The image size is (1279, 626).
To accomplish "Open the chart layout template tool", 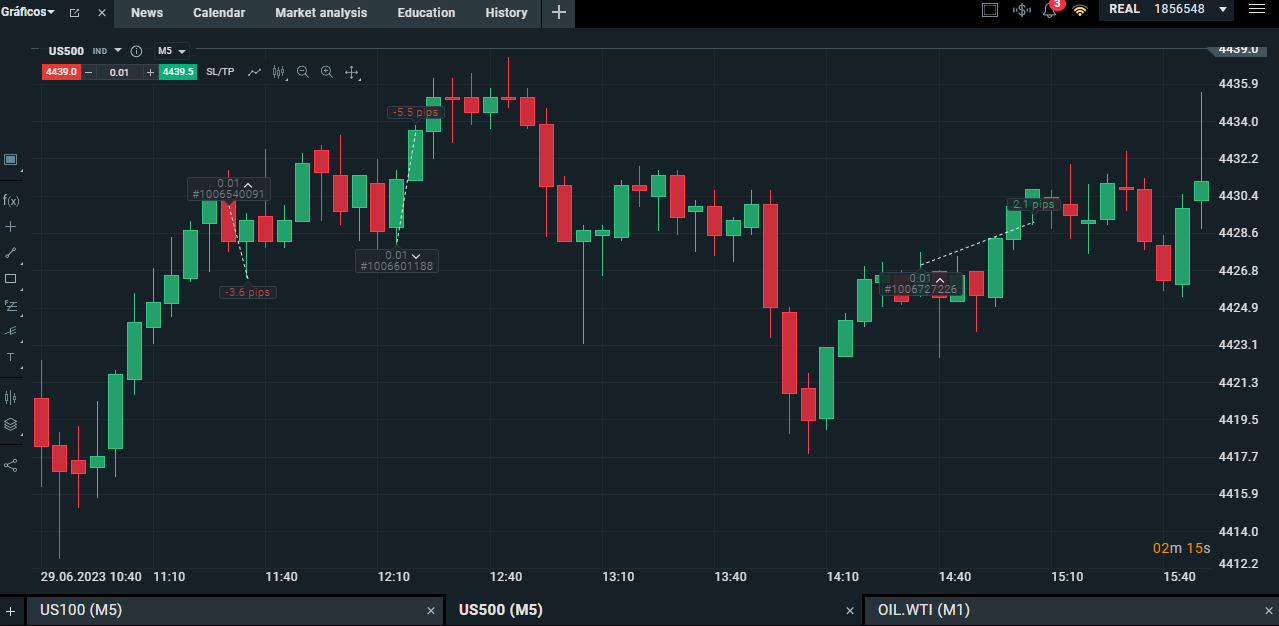I will coord(11,159).
